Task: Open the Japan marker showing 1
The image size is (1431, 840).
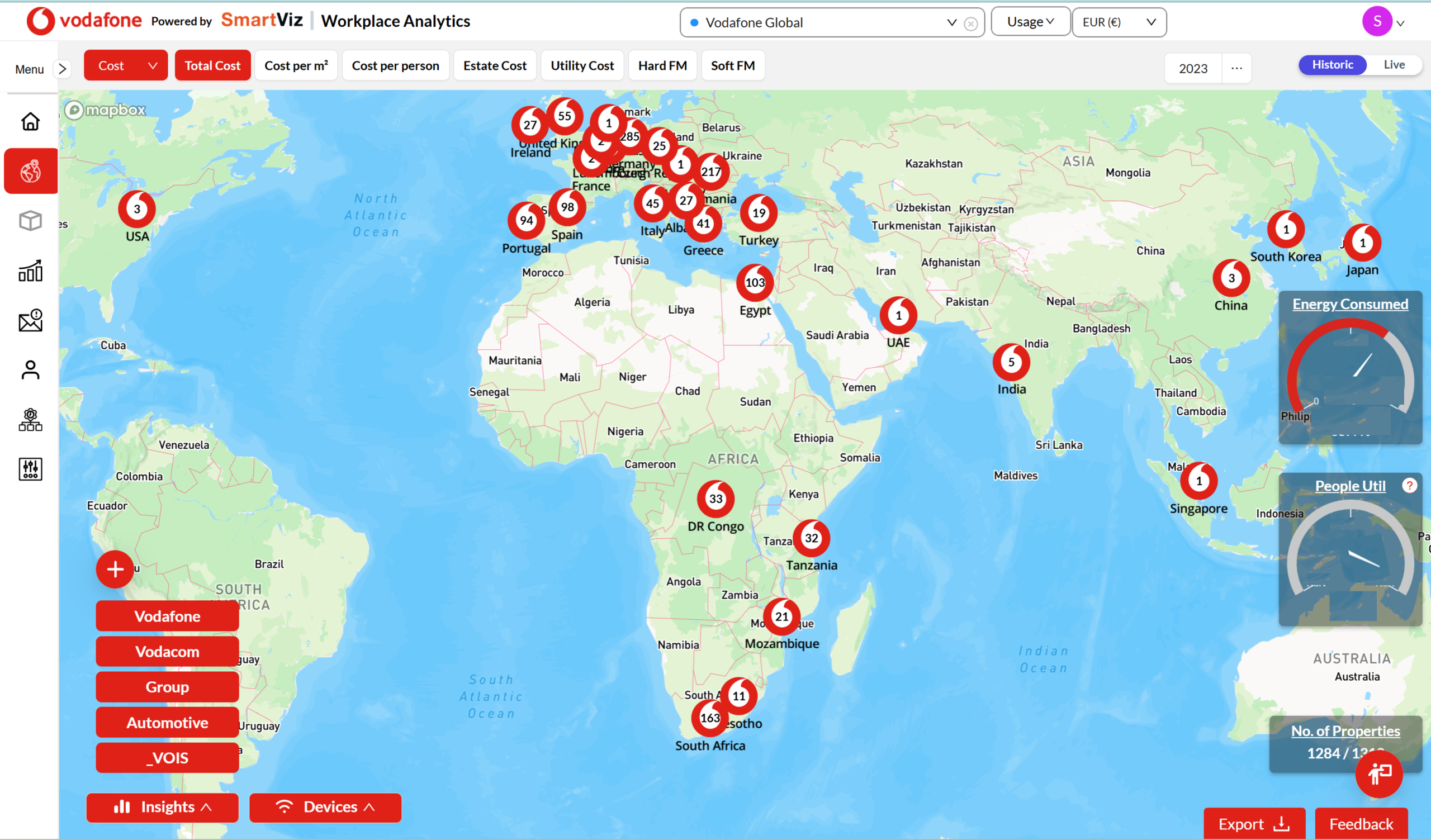Action: tap(1362, 243)
